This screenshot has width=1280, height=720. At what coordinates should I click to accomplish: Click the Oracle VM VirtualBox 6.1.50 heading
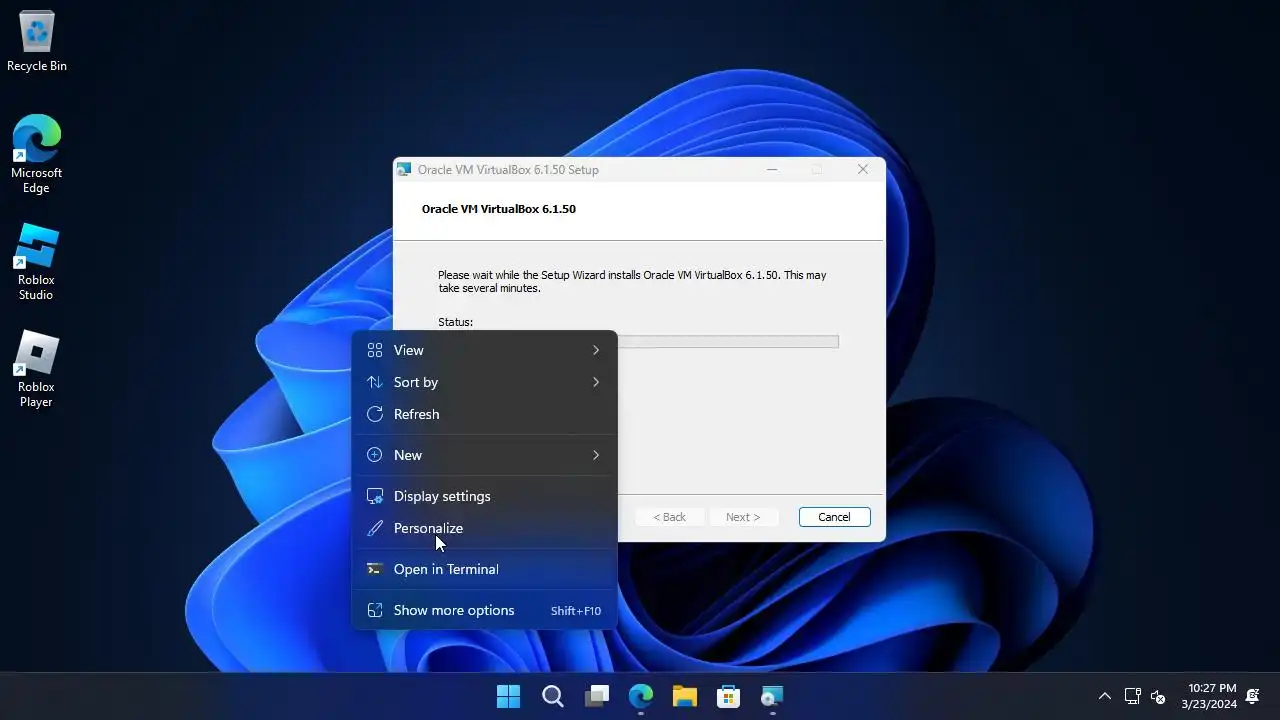click(x=499, y=209)
